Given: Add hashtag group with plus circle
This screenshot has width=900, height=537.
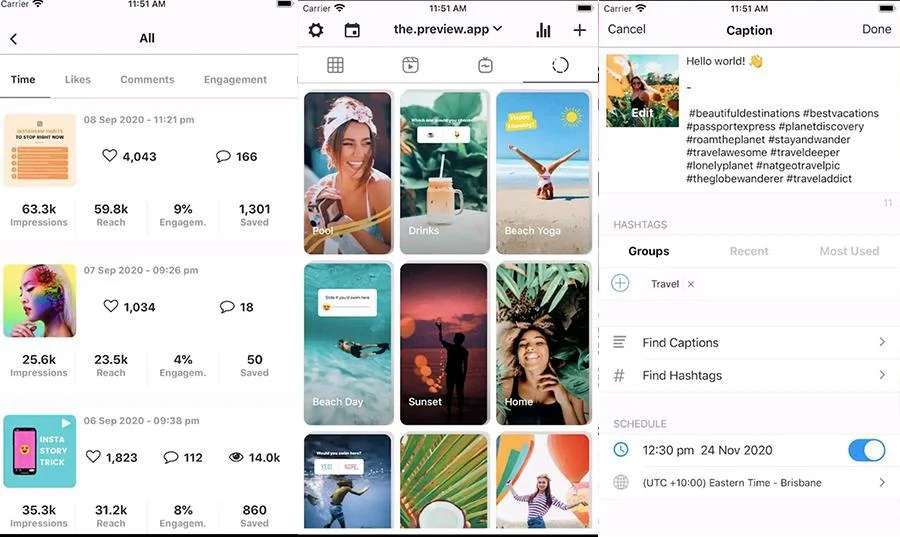Looking at the screenshot, I should point(620,283).
